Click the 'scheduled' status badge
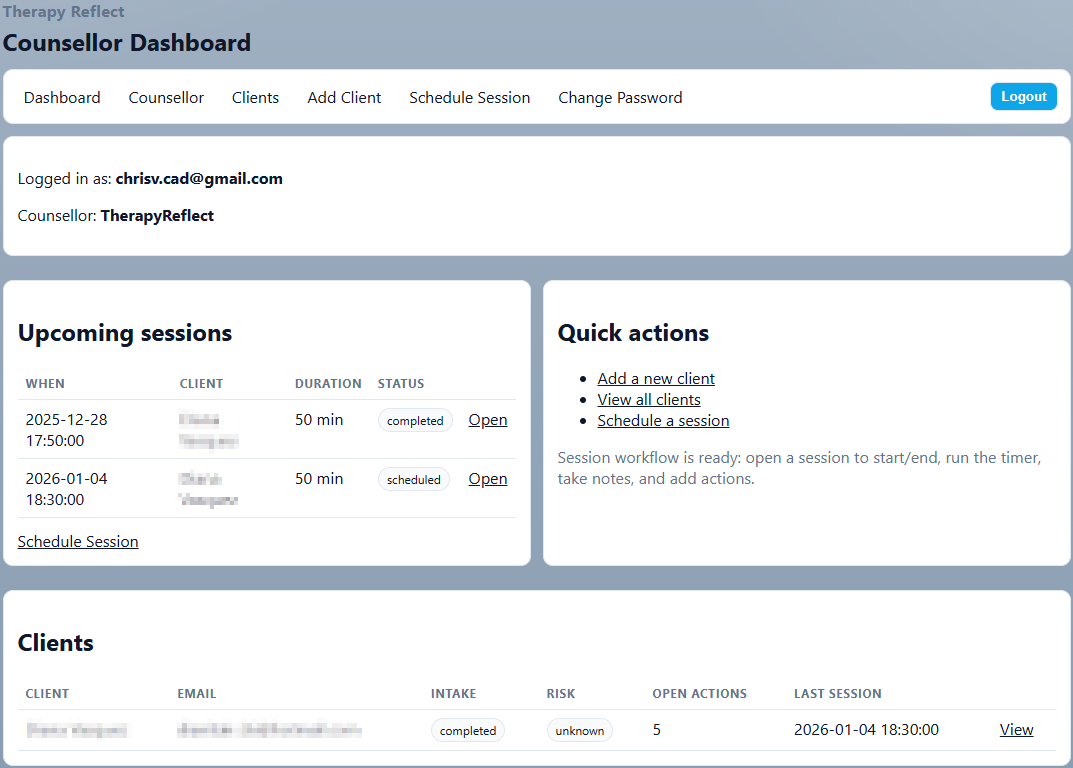1073x768 pixels. click(414, 480)
